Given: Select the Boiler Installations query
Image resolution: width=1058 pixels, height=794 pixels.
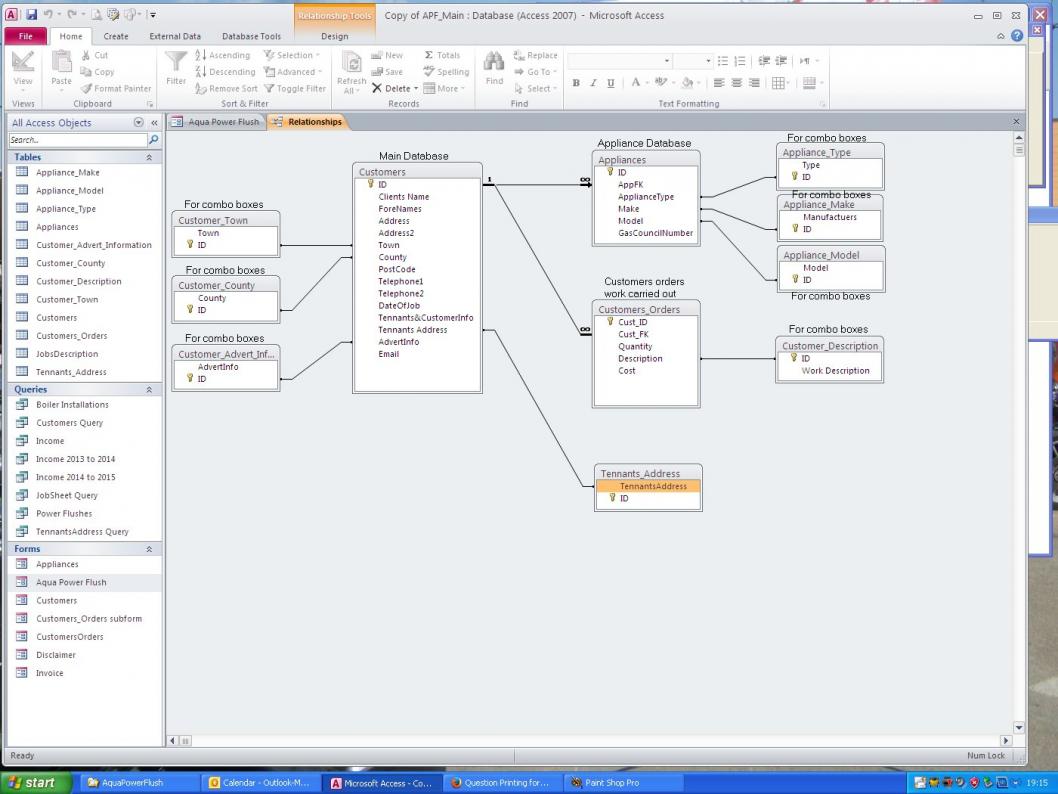Looking at the screenshot, I should (72, 405).
